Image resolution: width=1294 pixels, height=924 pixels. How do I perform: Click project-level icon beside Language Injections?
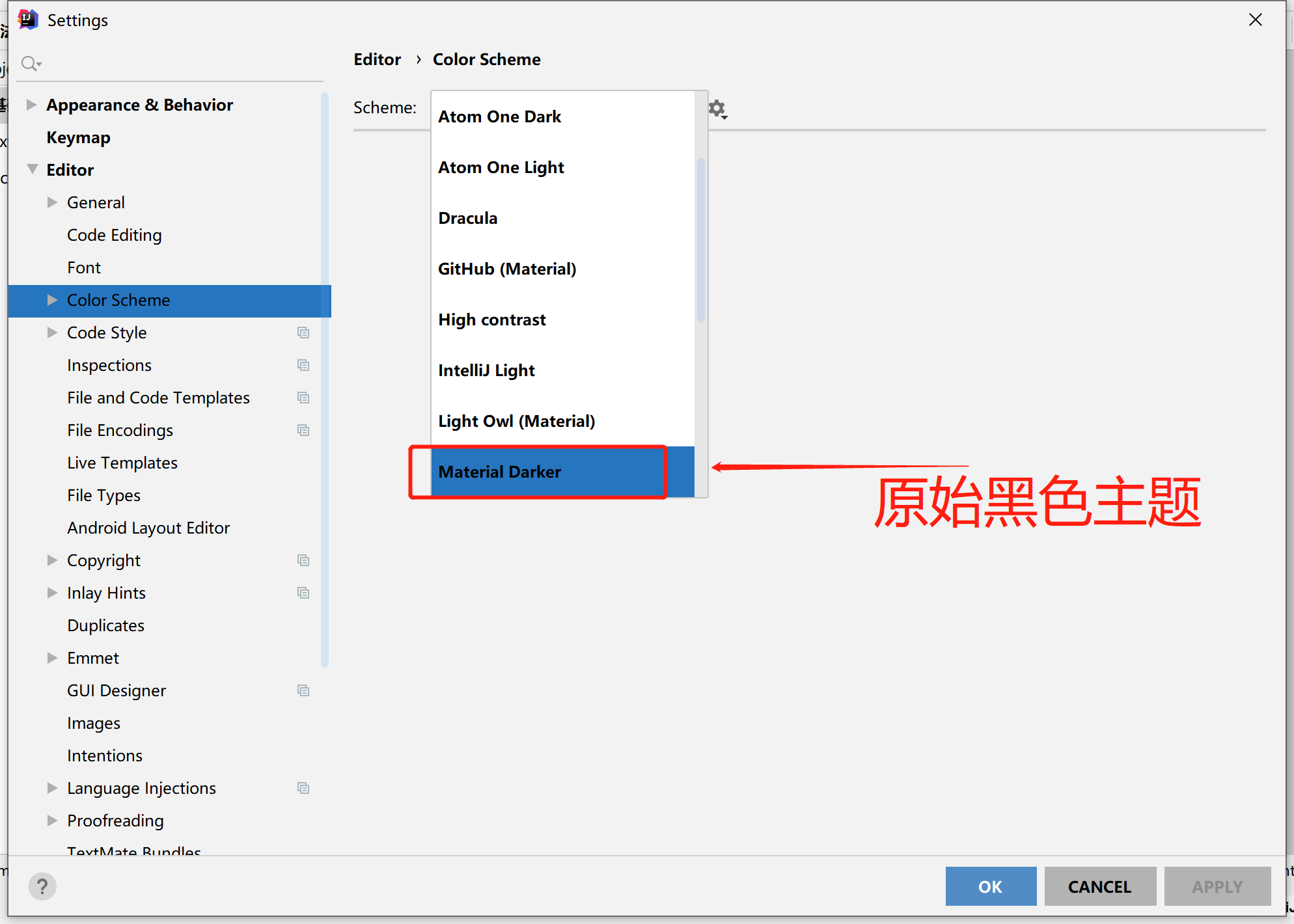click(x=303, y=788)
